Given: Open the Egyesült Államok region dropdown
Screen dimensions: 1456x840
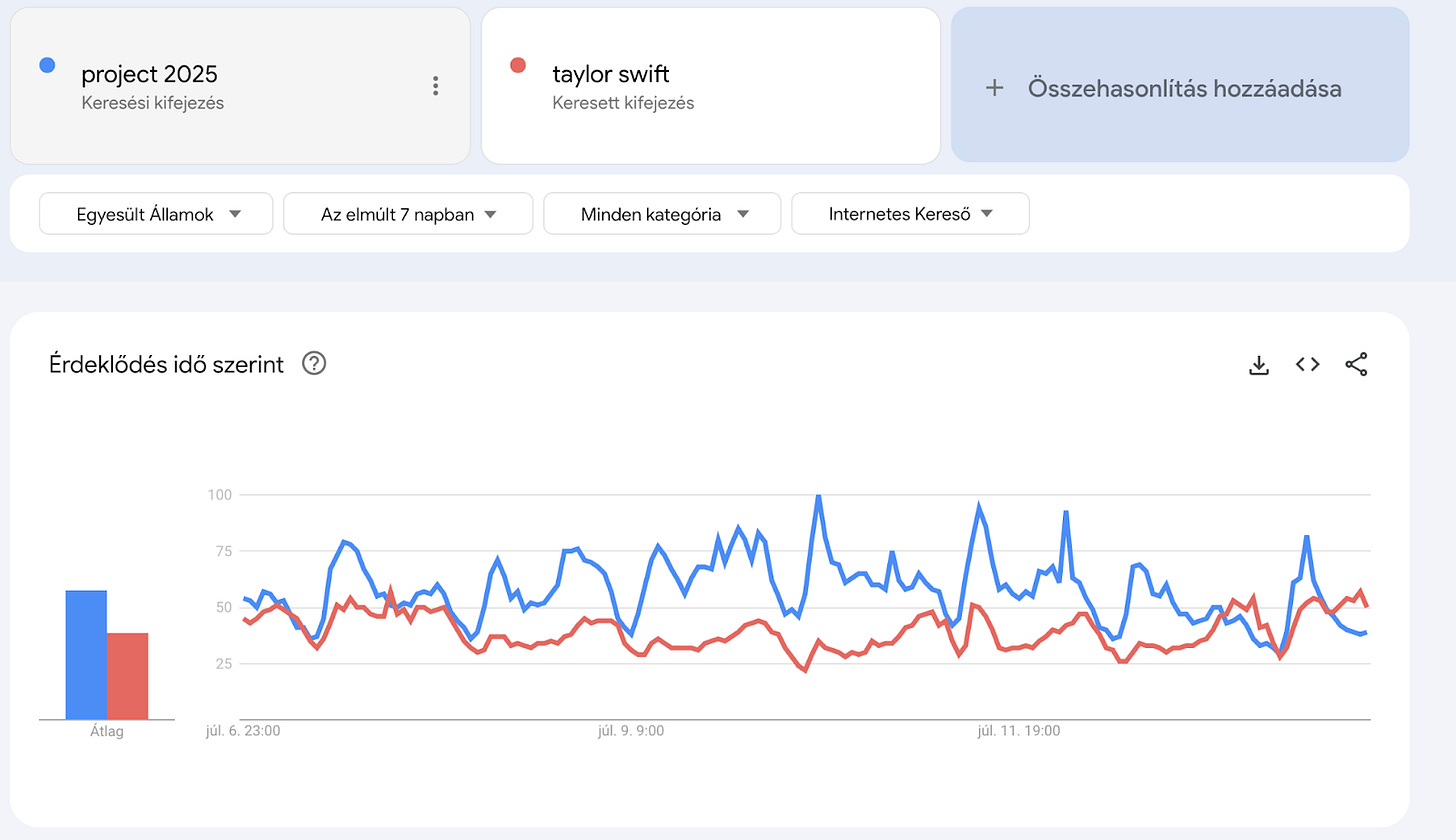Looking at the screenshot, I should 156,214.
